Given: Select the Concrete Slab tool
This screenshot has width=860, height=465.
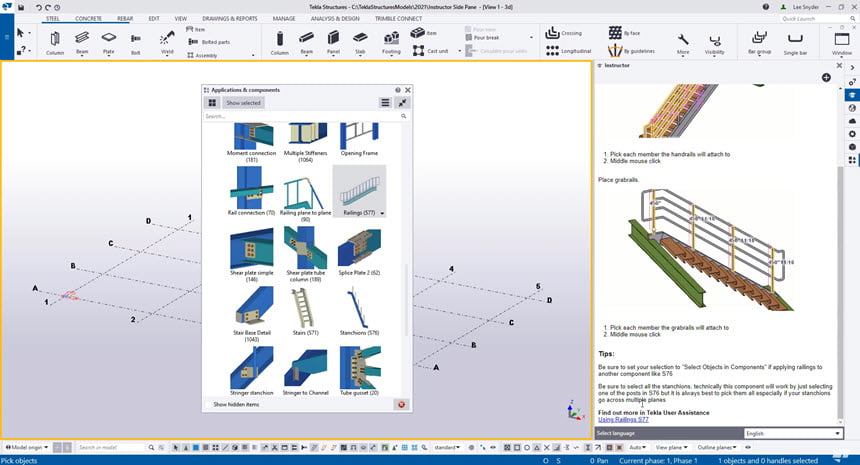Looking at the screenshot, I should click(x=360, y=42).
